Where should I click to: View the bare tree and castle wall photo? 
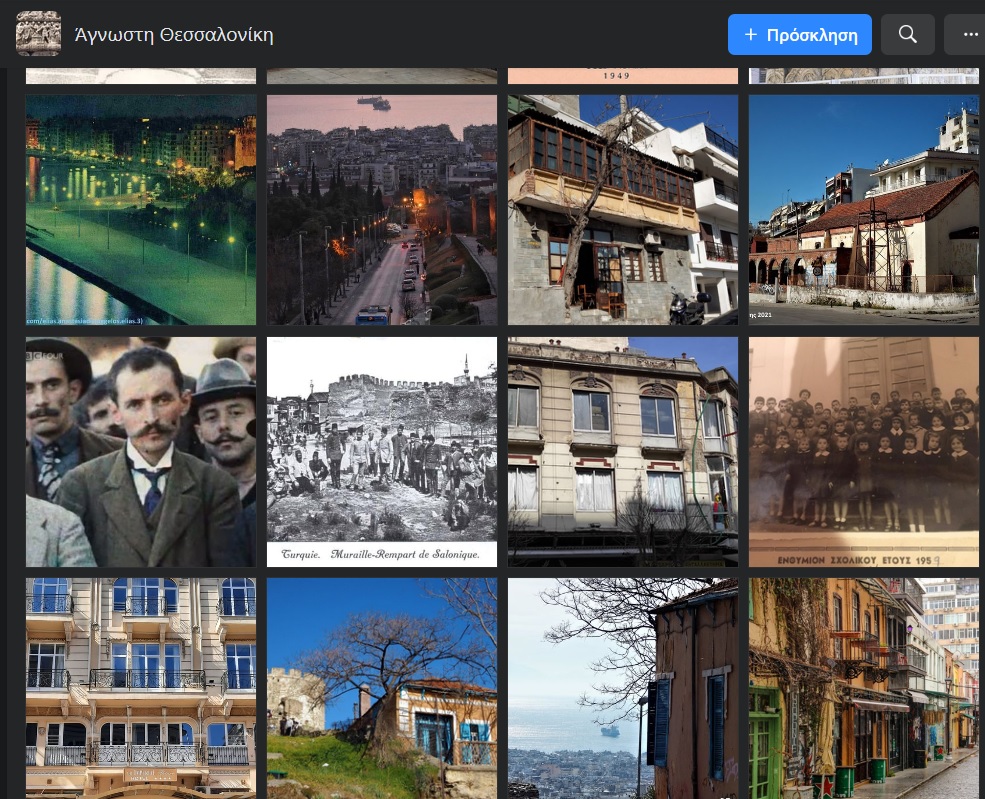tap(382, 688)
